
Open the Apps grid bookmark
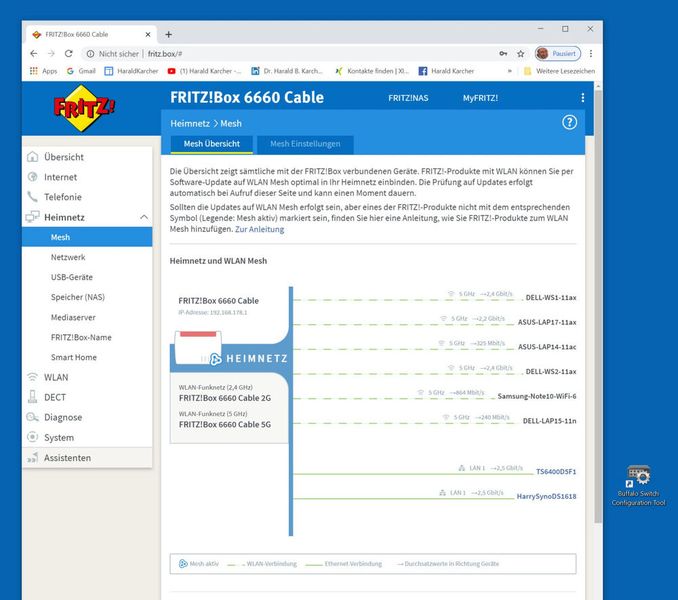click(x=43, y=71)
